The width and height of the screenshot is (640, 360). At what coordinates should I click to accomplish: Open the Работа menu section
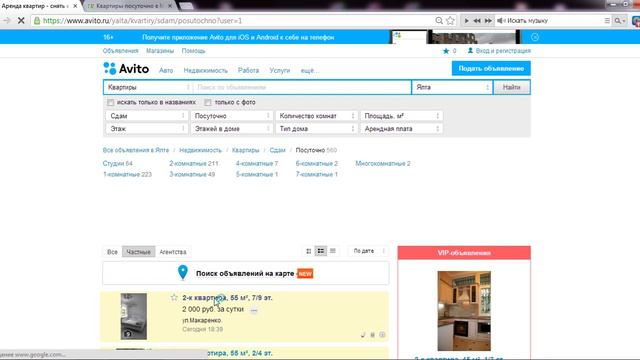click(x=248, y=71)
